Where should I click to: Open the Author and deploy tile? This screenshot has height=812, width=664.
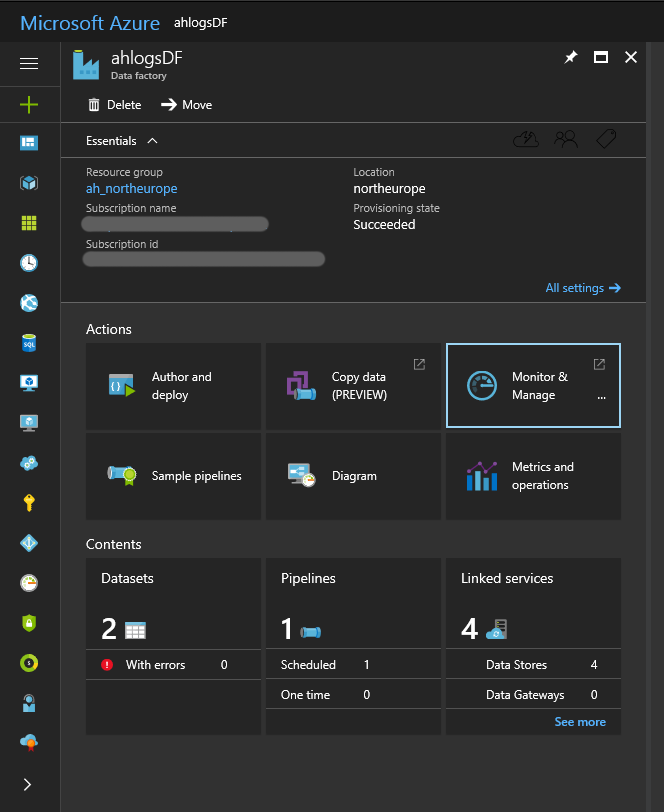click(174, 386)
